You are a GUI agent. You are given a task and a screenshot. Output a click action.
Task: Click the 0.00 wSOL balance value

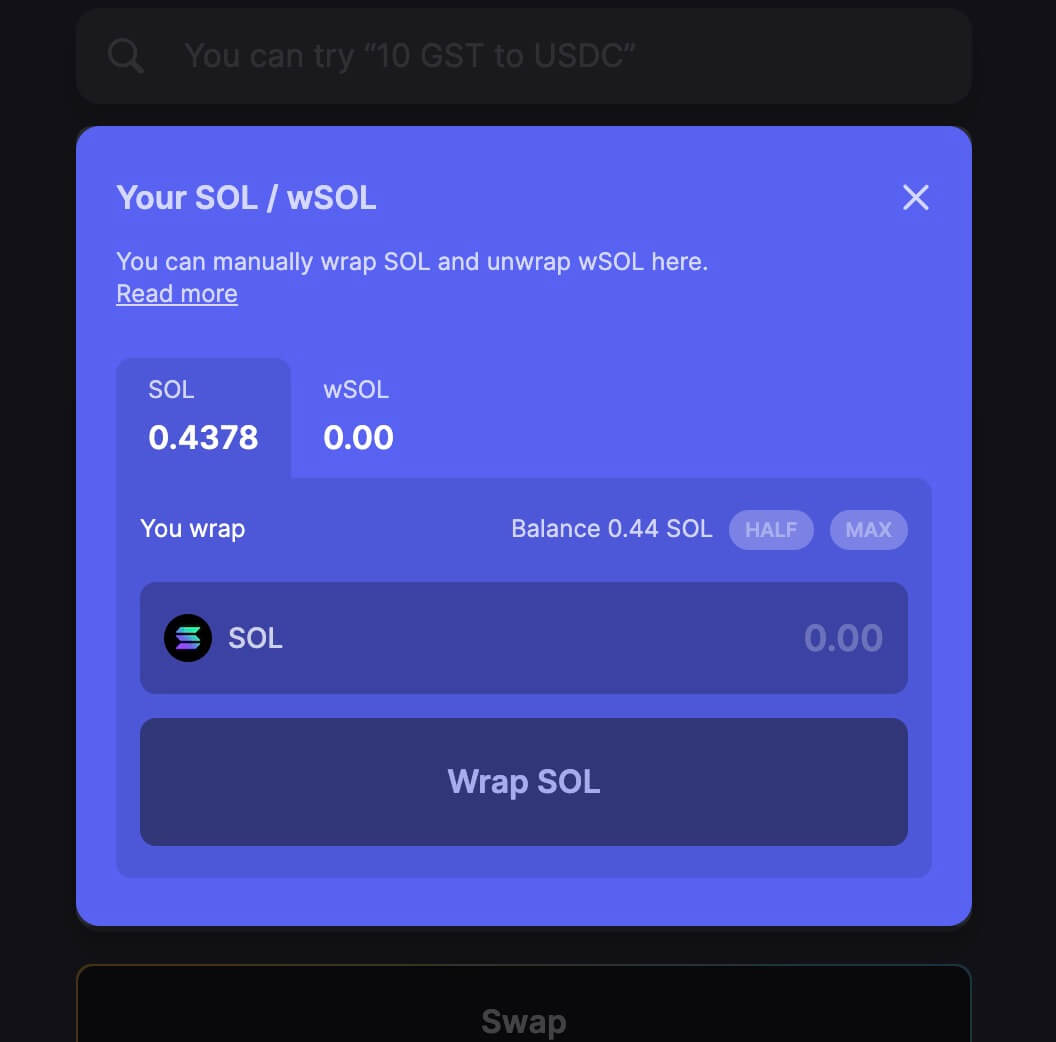pyautogui.click(x=358, y=438)
